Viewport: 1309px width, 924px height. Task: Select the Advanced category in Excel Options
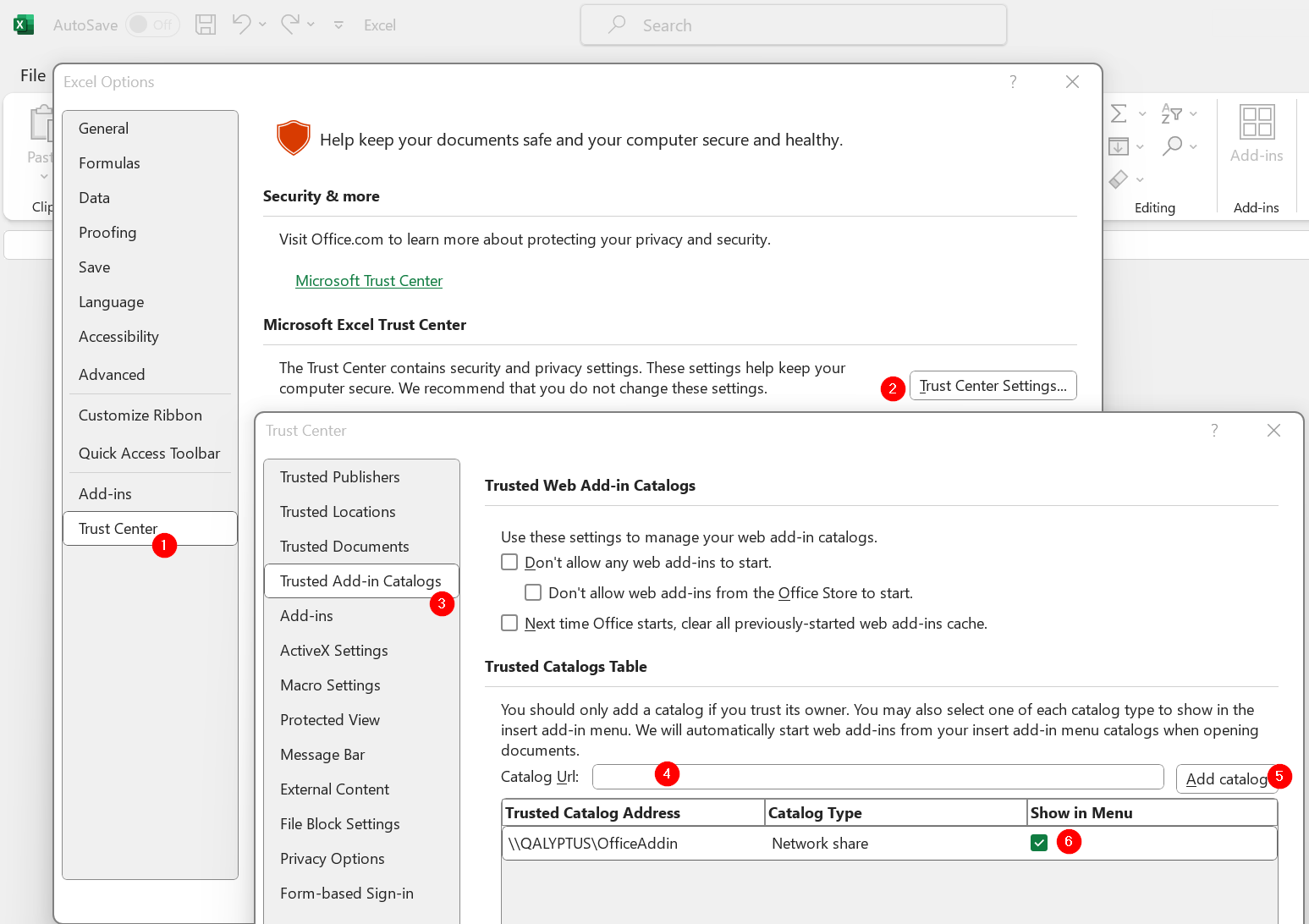pos(112,374)
